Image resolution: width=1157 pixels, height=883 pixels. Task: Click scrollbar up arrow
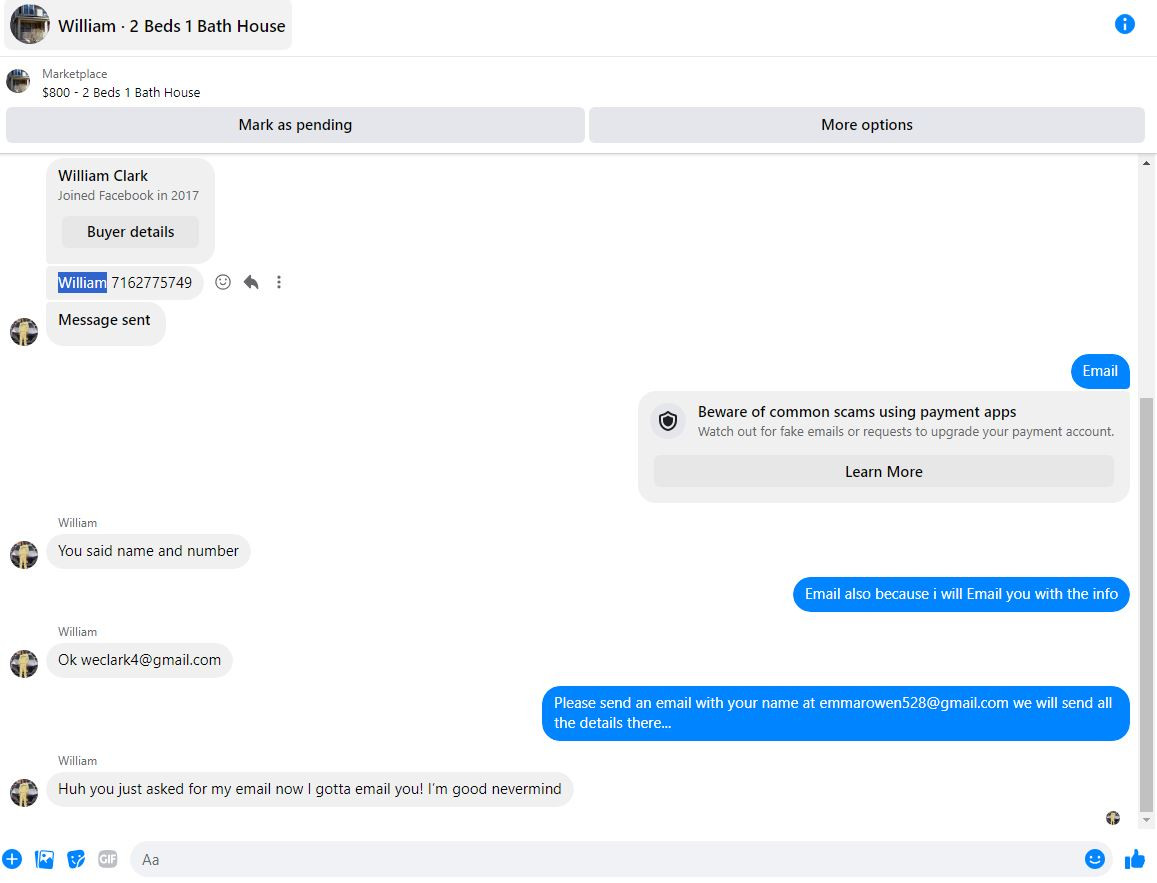(1146, 163)
